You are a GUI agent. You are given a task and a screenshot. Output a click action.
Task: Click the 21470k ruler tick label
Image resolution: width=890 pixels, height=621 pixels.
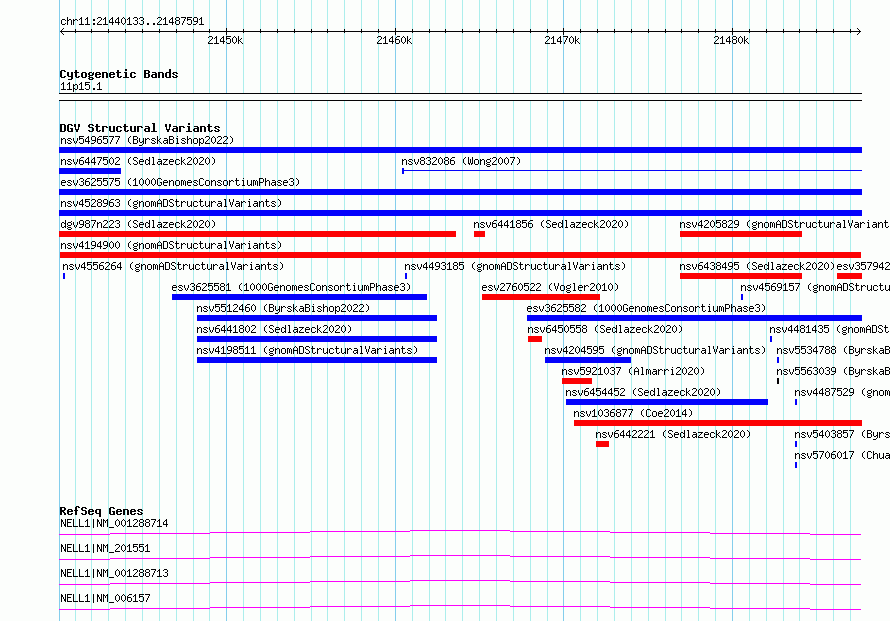[x=562, y=40]
